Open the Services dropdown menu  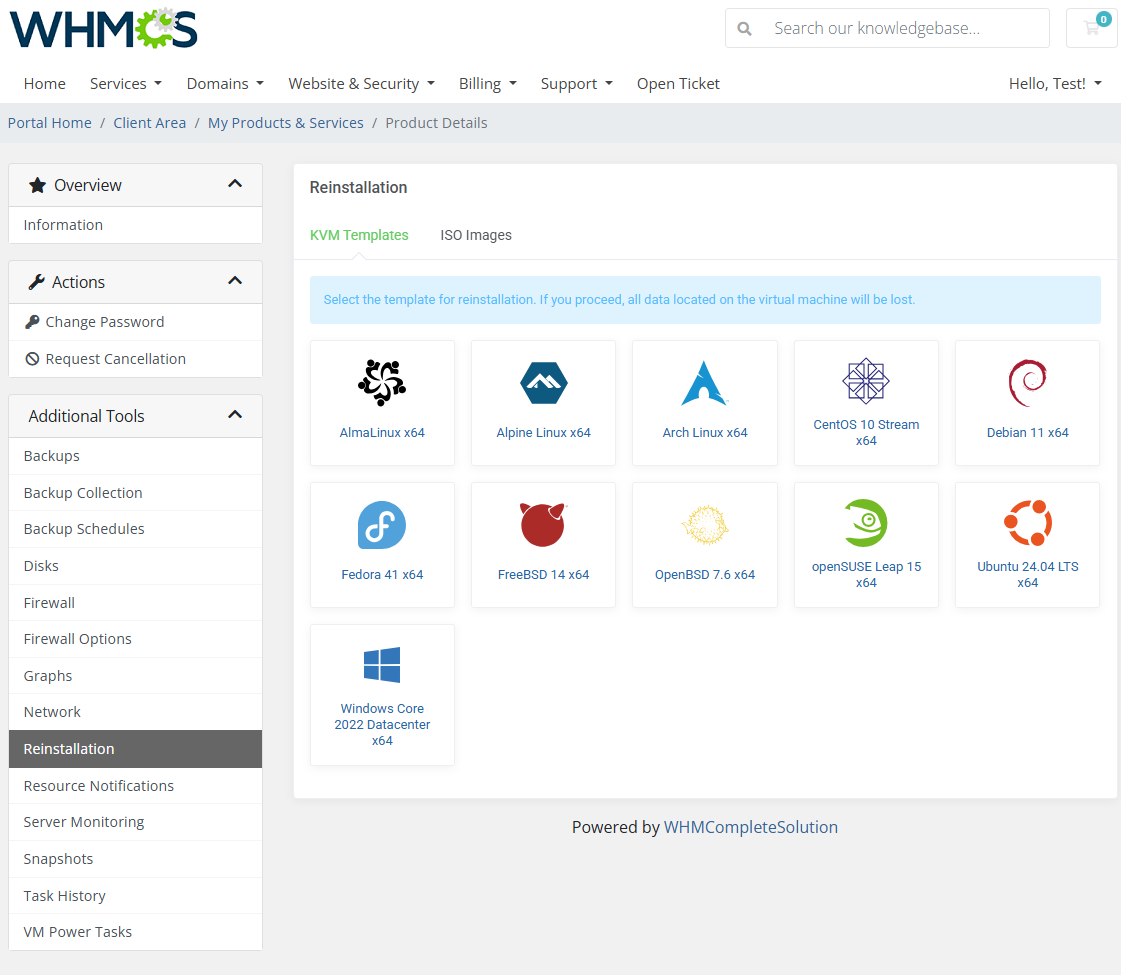pyautogui.click(x=126, y=84)
